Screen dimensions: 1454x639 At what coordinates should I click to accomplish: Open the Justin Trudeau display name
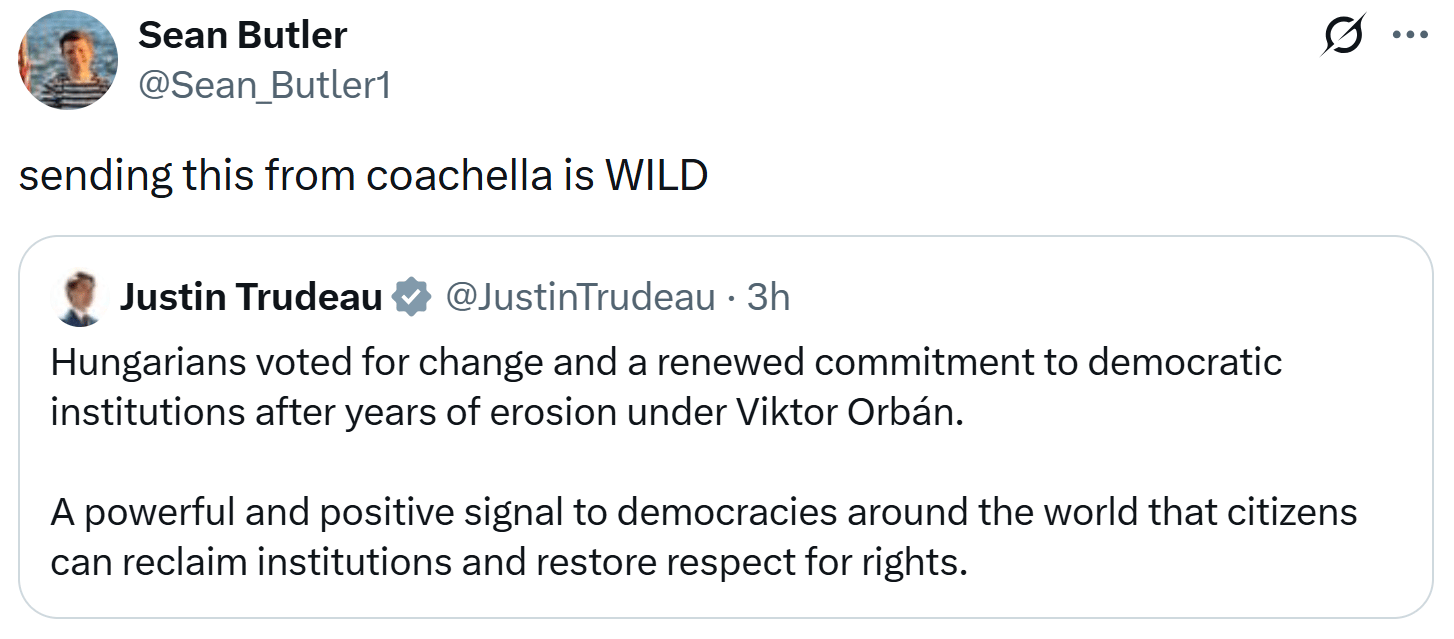[x=251, y=297]
